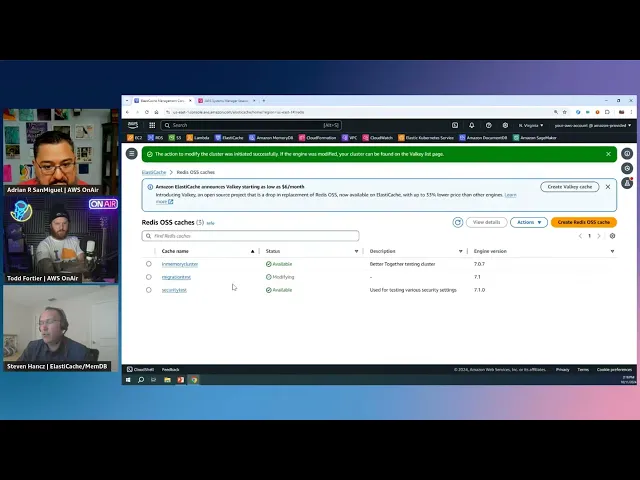
Task: Open the N. Virginia region selector
Action: coord(531,125)
